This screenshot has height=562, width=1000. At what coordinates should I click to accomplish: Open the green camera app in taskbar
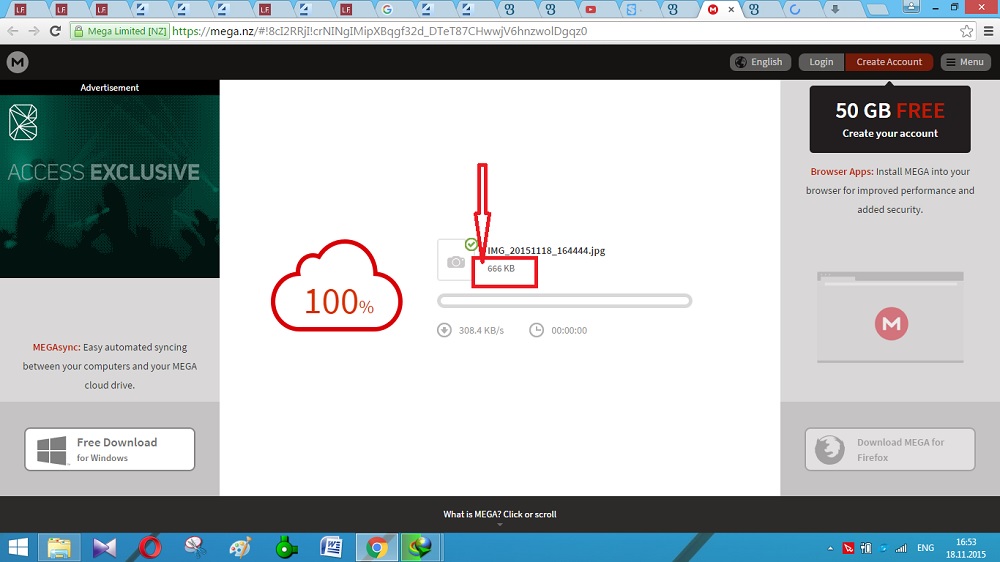click(x=286, y=547)
